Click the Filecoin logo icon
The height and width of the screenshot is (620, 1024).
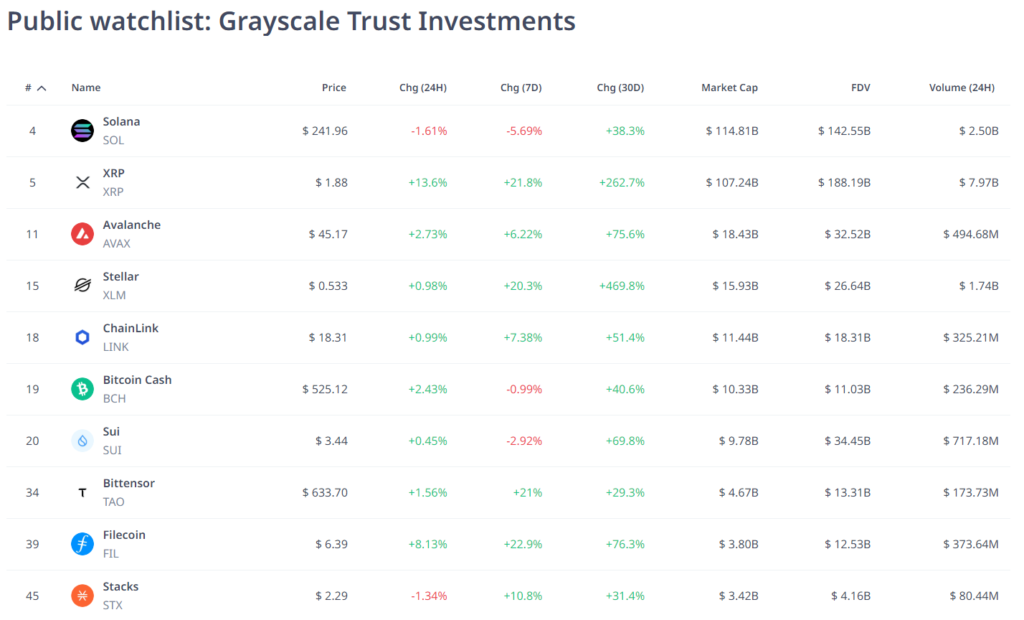(x=84, y=544)
